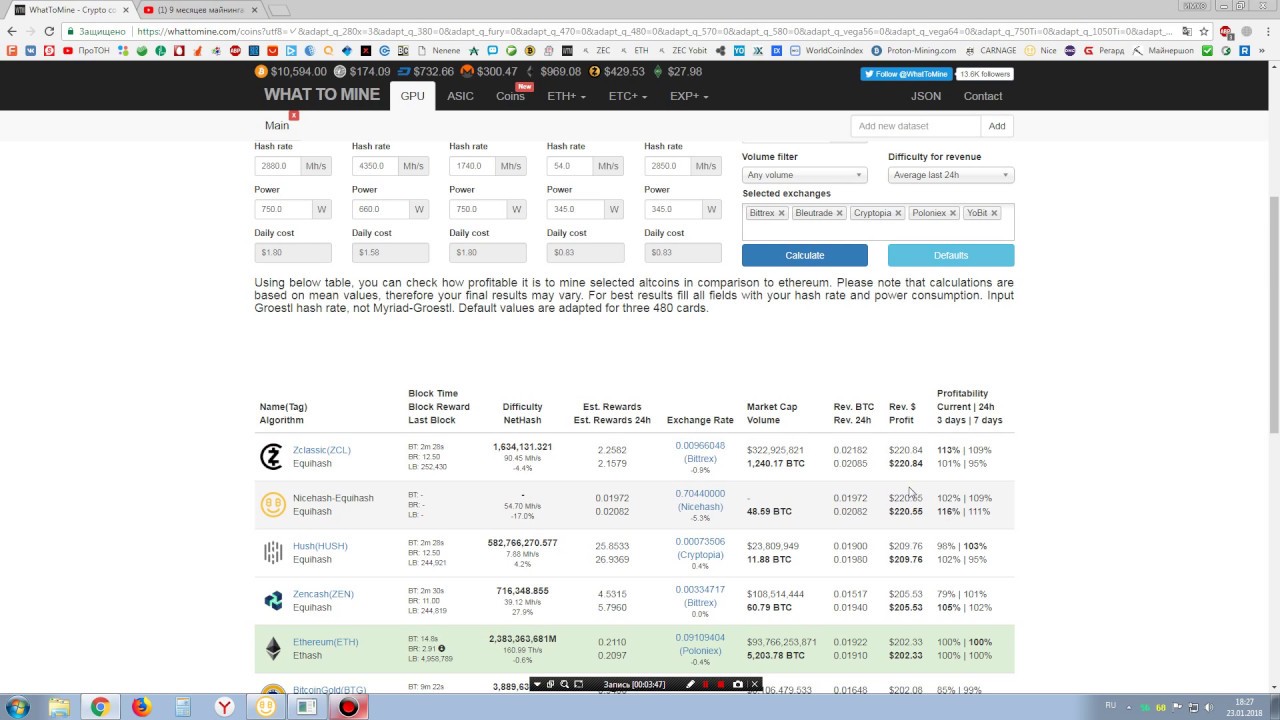Click the pencil draw icon in recorder bar
This screenshot has width=1280, height=720.
pos(690,685)
